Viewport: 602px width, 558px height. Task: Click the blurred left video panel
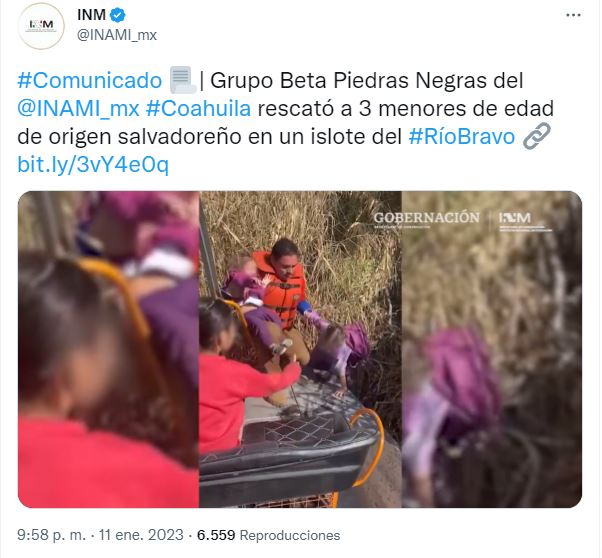[x=108, y=349]
